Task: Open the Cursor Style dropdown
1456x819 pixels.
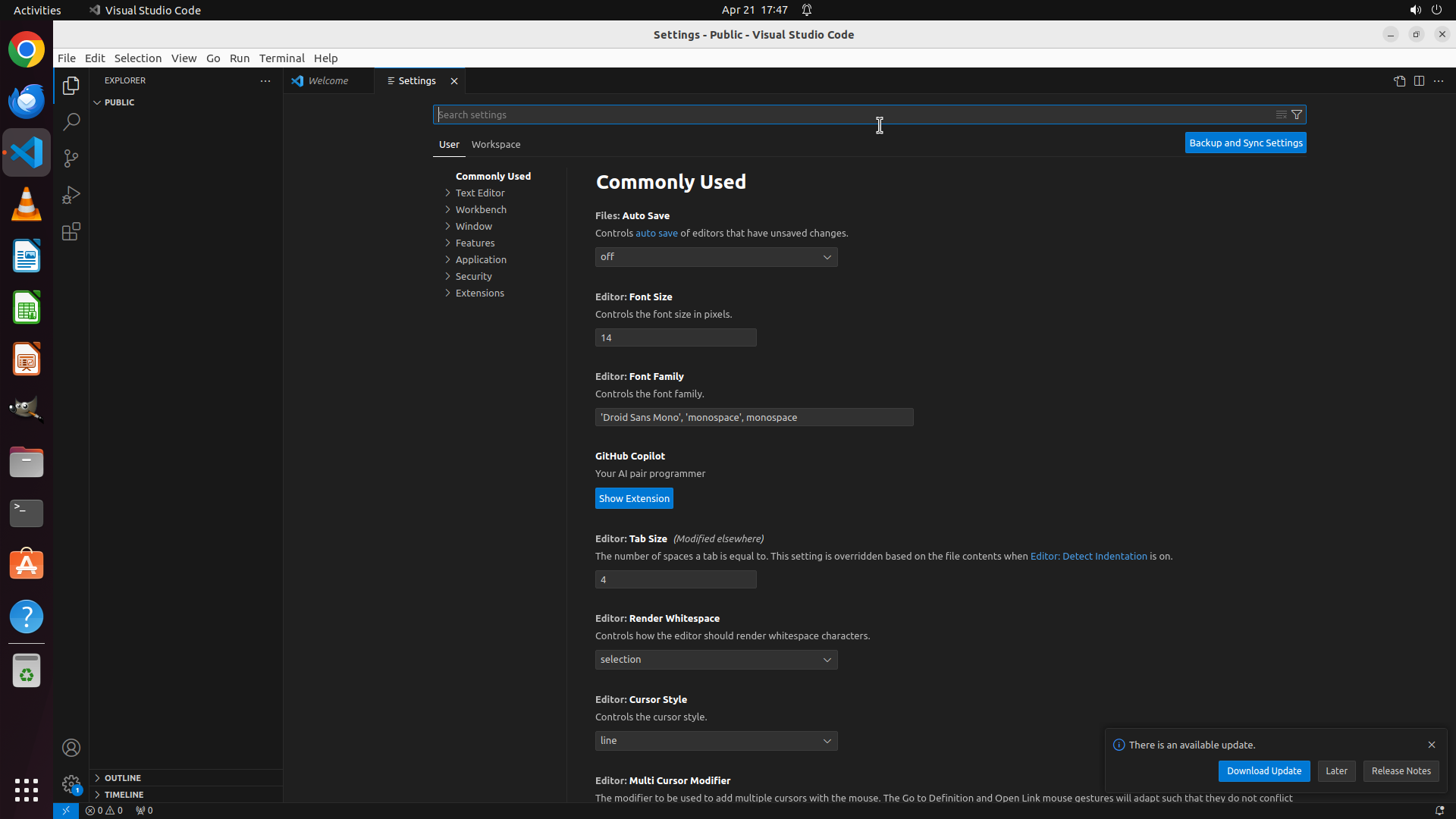Action: point(716,741)
